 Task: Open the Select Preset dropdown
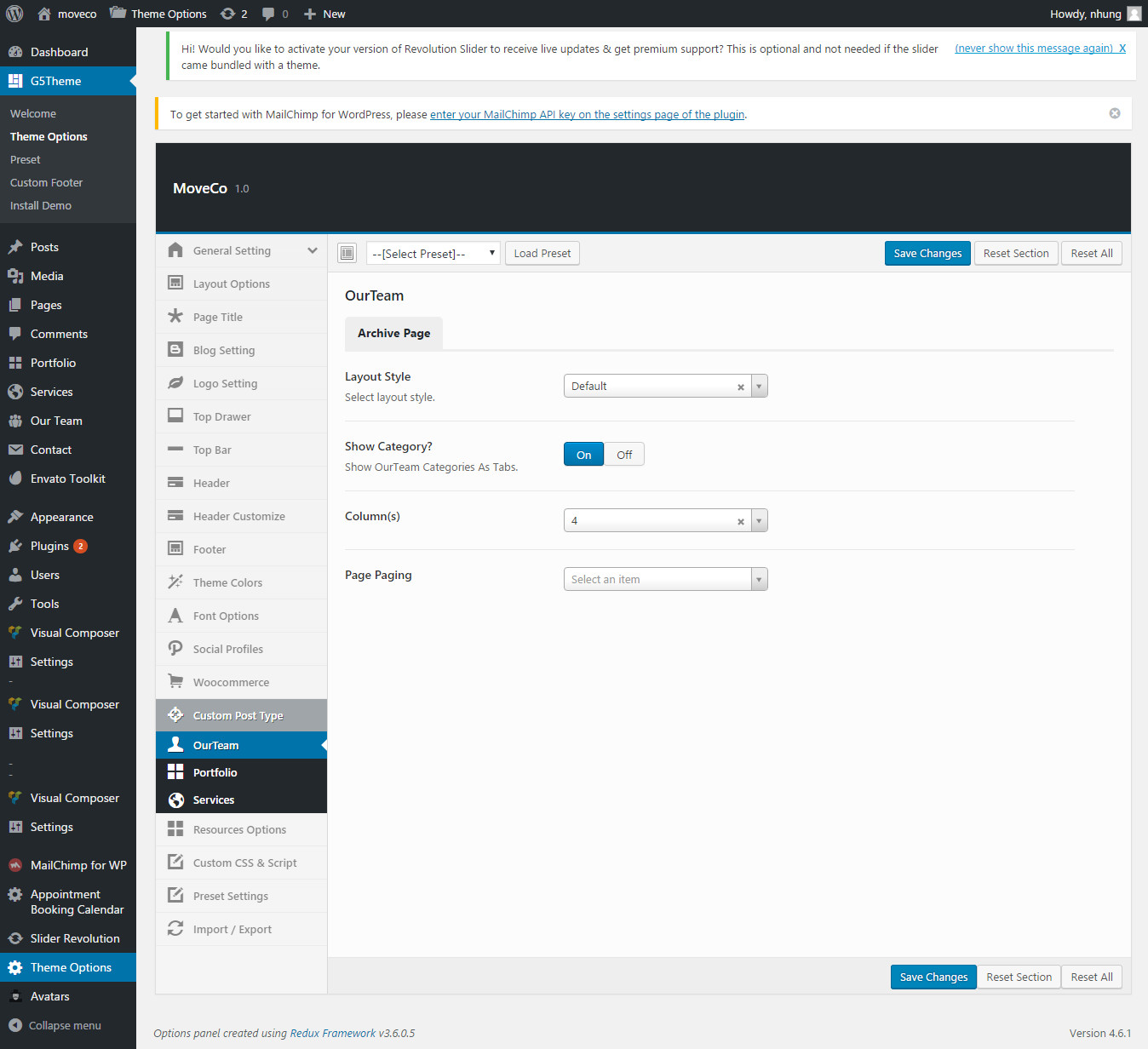(x=433, y=253)
